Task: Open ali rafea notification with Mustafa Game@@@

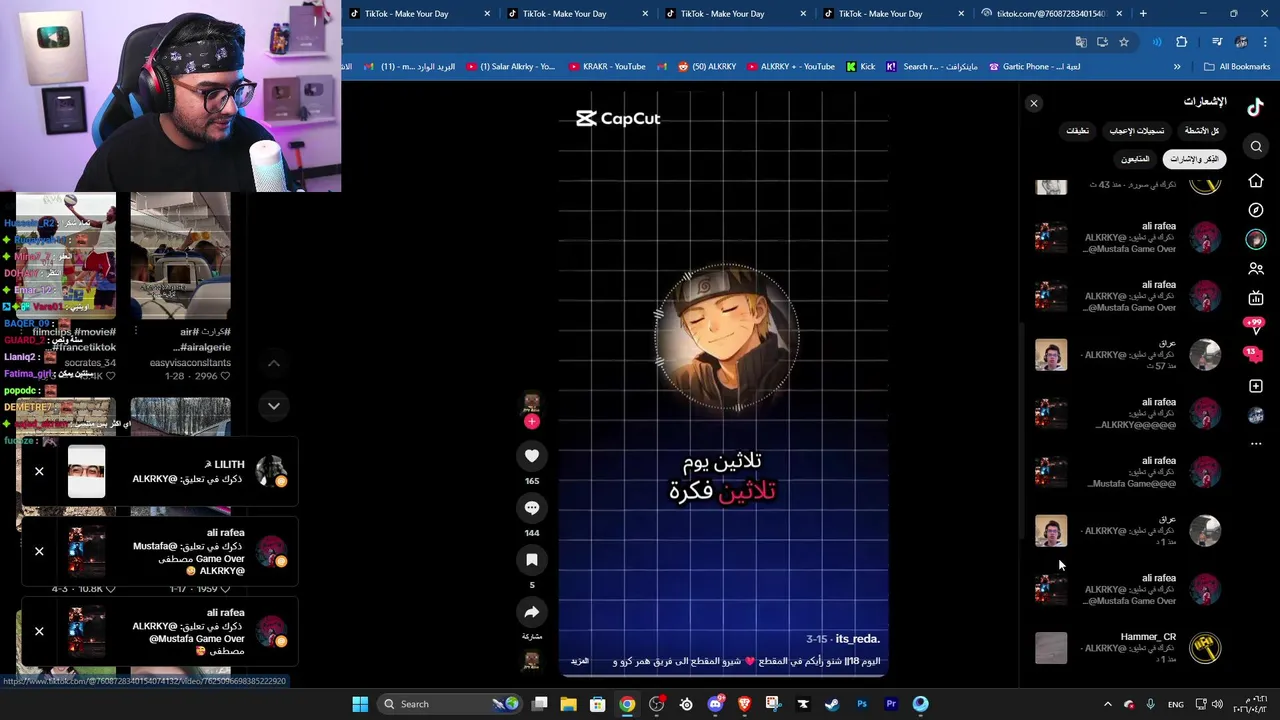Action: (1128, 472)
